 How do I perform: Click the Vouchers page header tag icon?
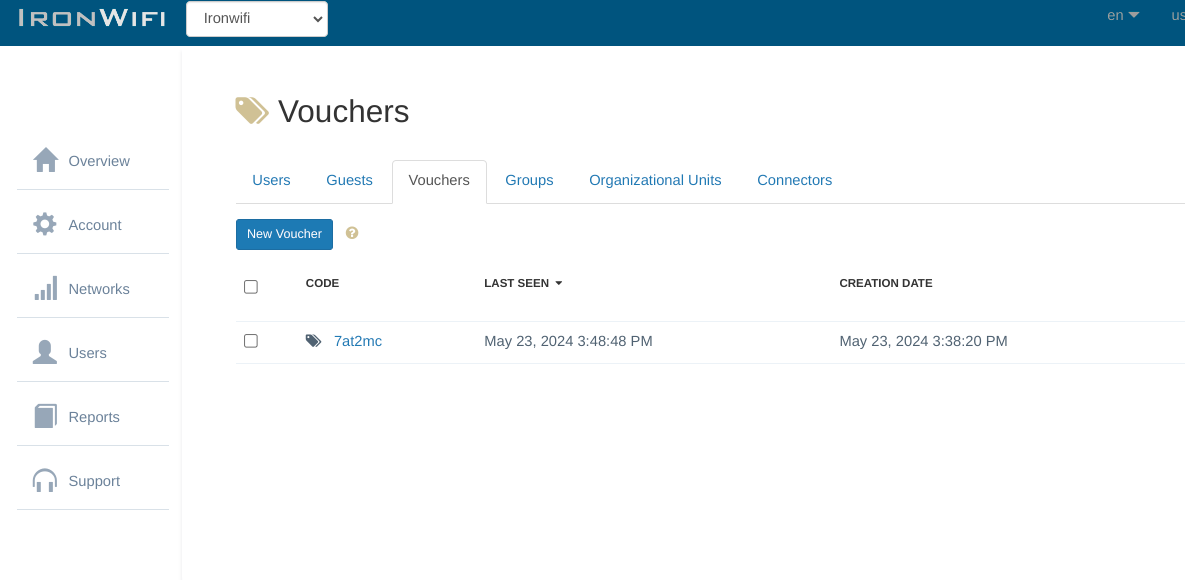coord(252,110)
